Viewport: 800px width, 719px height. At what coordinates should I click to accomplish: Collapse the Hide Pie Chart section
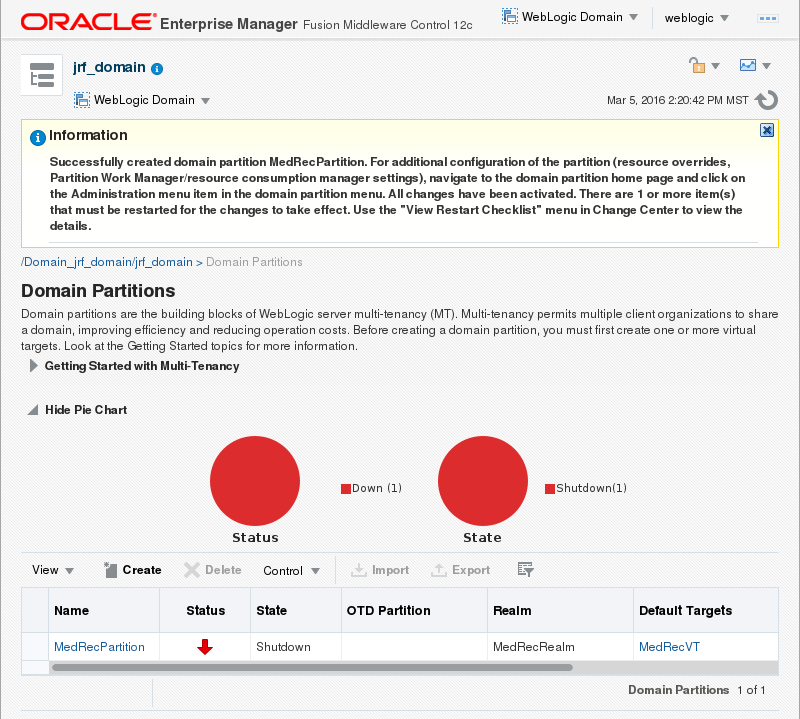[33, 410]
